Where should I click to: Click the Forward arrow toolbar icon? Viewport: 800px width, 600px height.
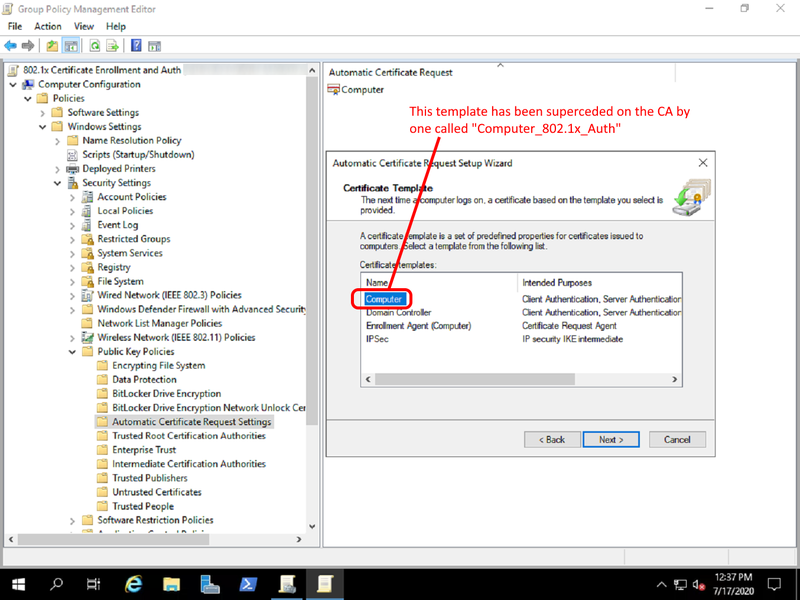pyautogui.click(x=28, y=46)
